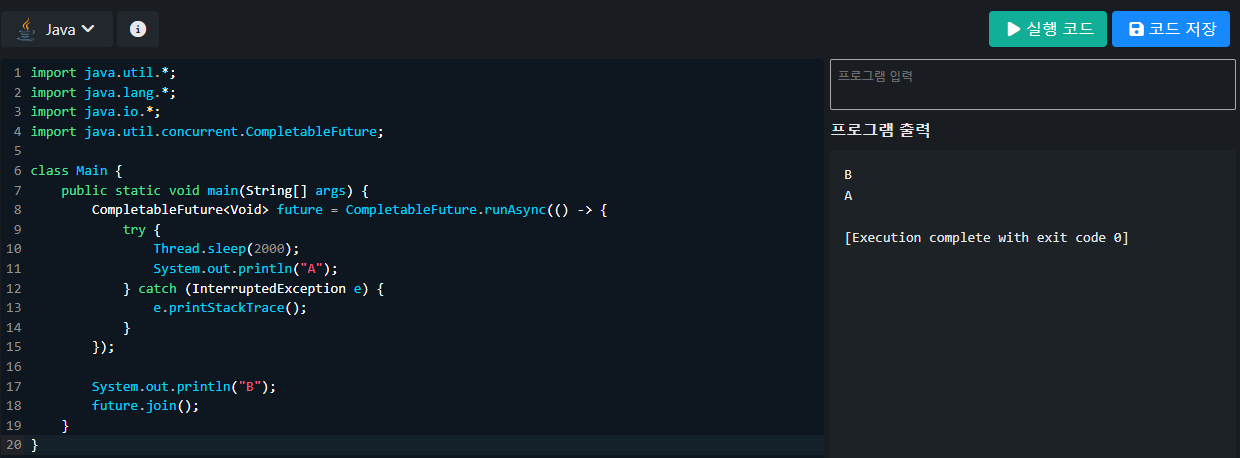This screenshot has height=458, width=1240.
Task: Click "import java.util.*;" code line
Action: [x=103, y=72]
